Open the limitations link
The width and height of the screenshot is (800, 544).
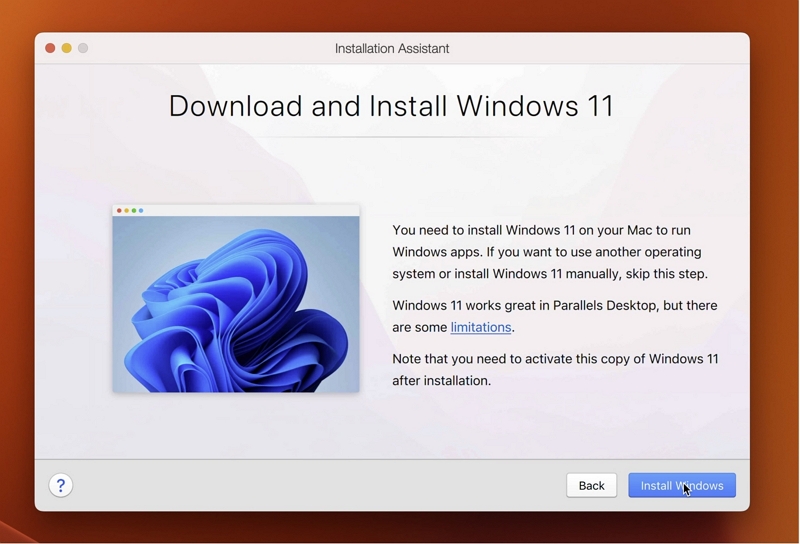[x=481, y=327]
